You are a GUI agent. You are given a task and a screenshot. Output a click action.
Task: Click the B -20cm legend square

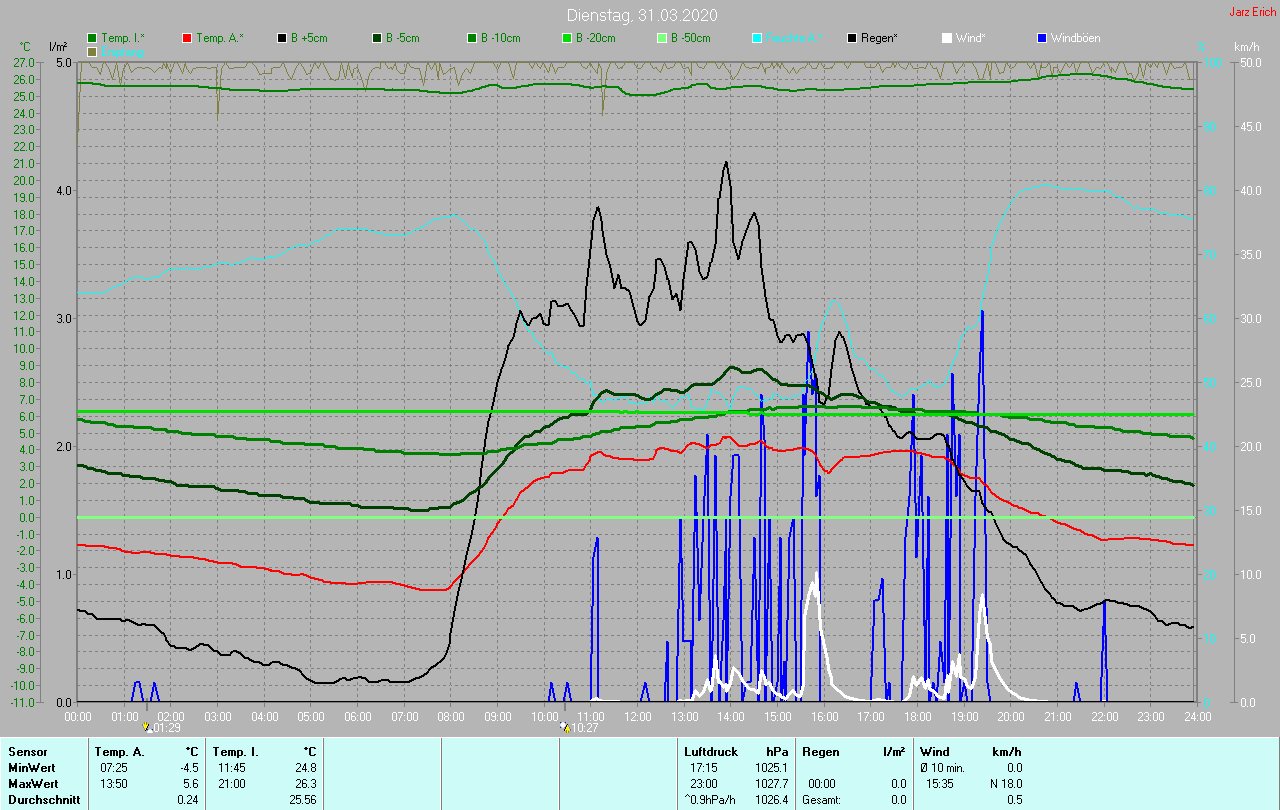coord(565,38)
